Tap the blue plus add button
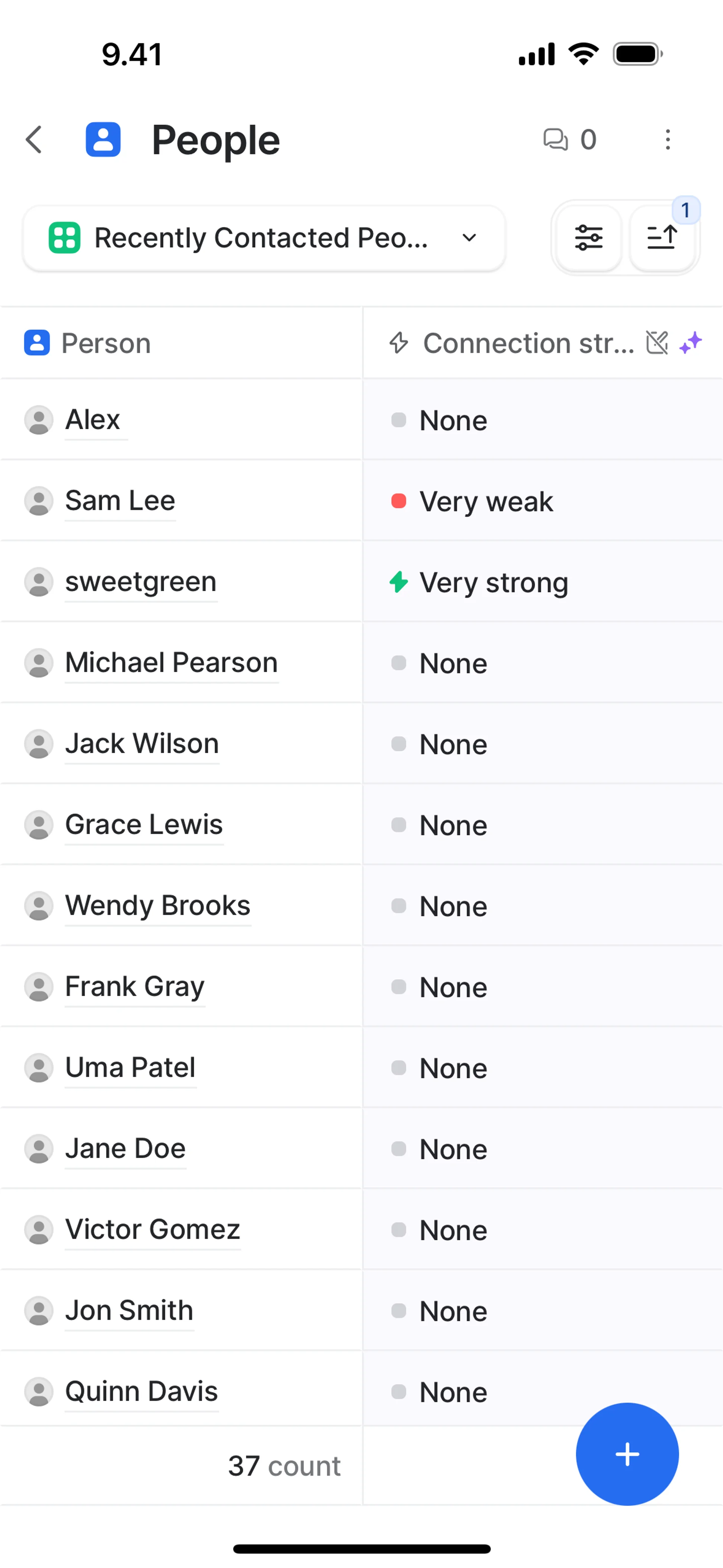The image size is (723, 1568). [x=627, y=1454]
